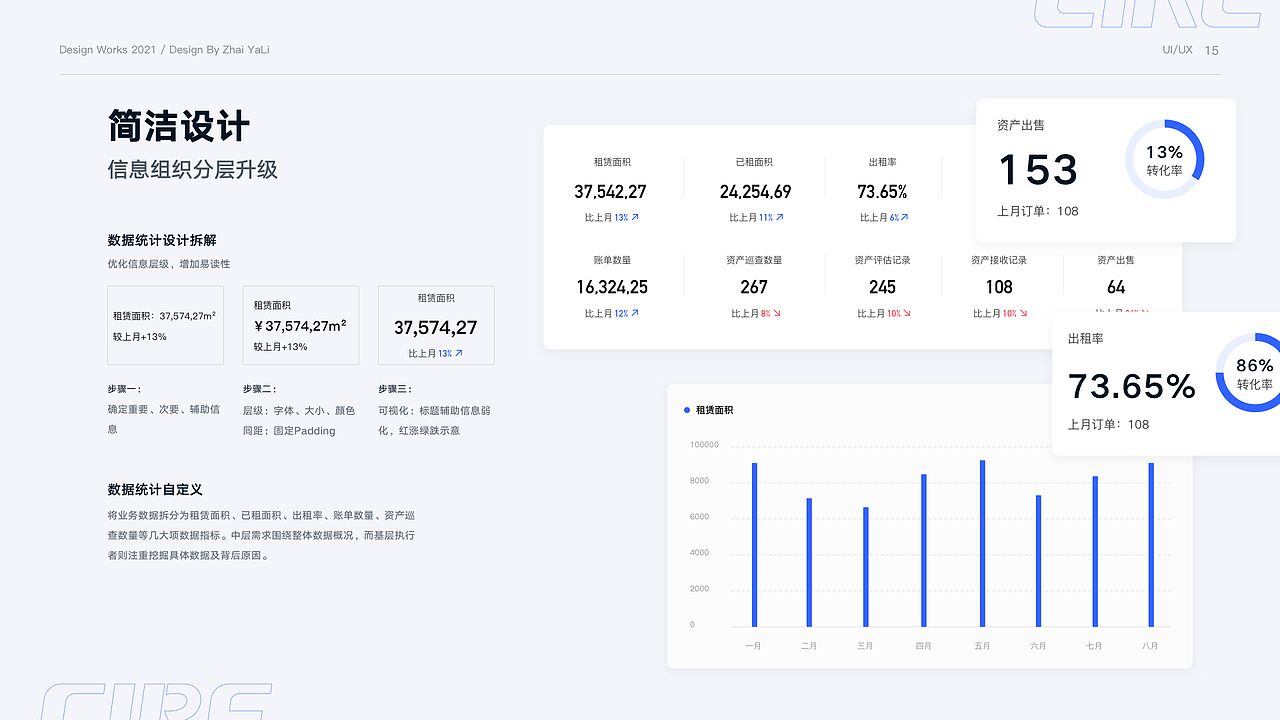This screenshot has height=720, width=1280.
Task: Click the up arrow beside 比上月 12%
Action: pyautogui.click(x=634, y=313)
